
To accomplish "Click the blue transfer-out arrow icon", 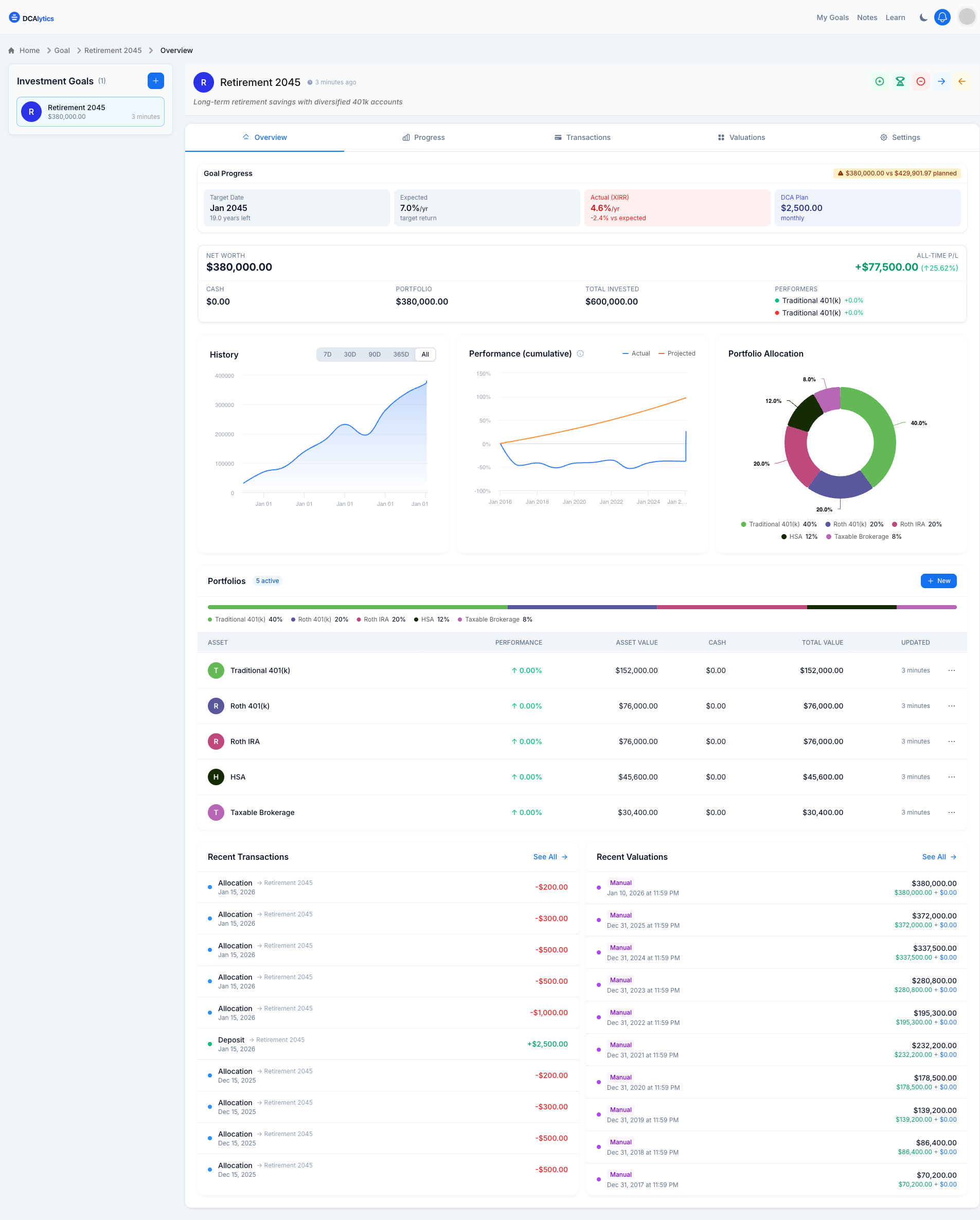I will point(941,81).
